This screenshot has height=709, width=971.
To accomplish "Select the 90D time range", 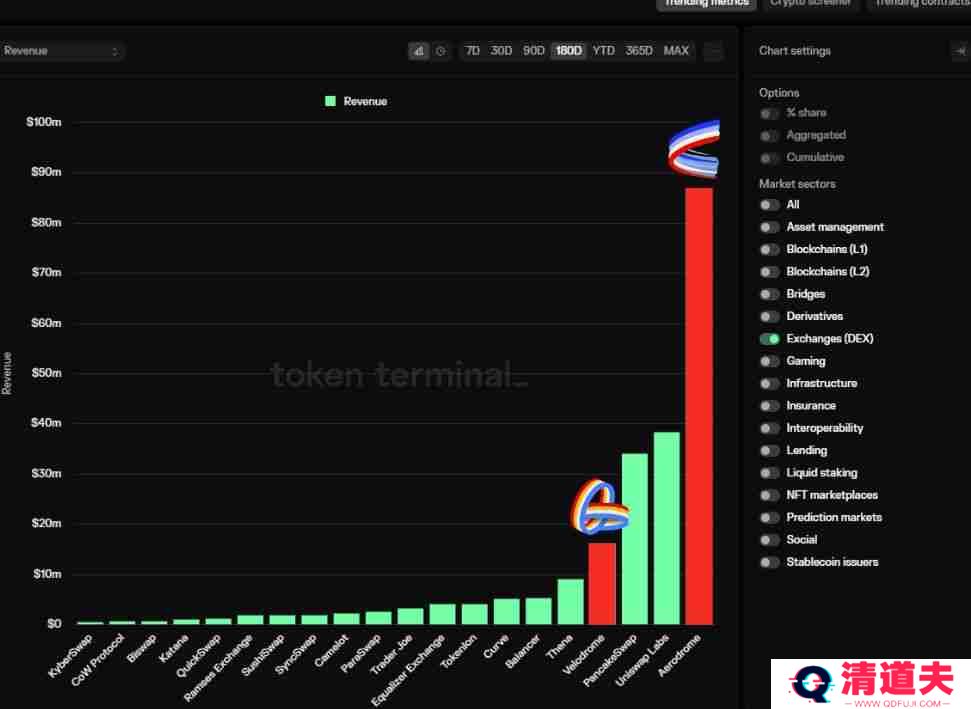I will tap(533, 51).
